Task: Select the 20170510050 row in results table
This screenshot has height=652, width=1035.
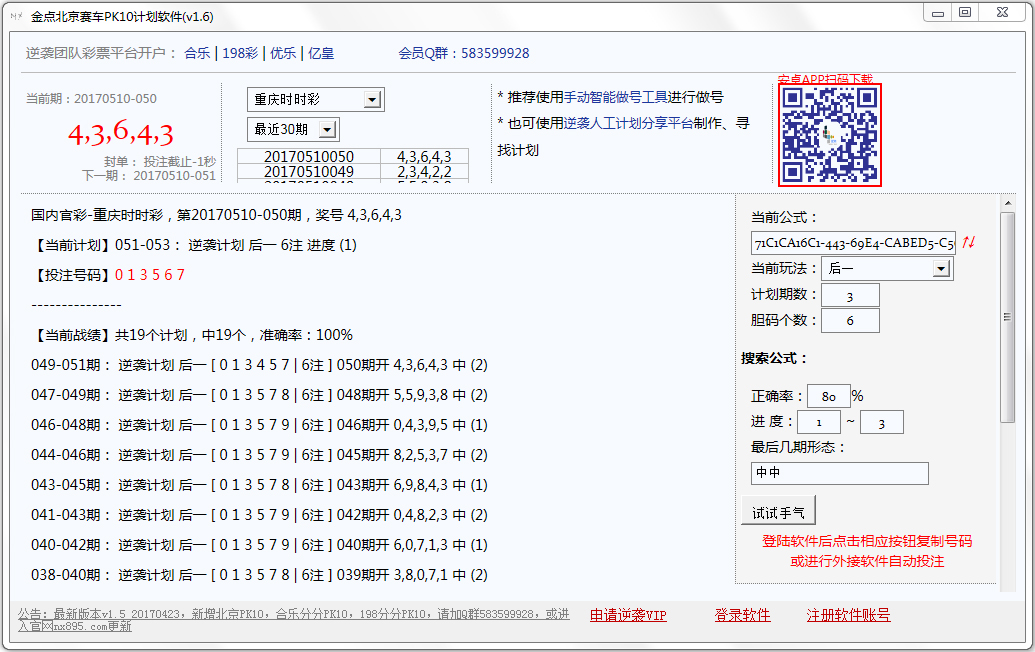Action: click(x=352, y=157)
